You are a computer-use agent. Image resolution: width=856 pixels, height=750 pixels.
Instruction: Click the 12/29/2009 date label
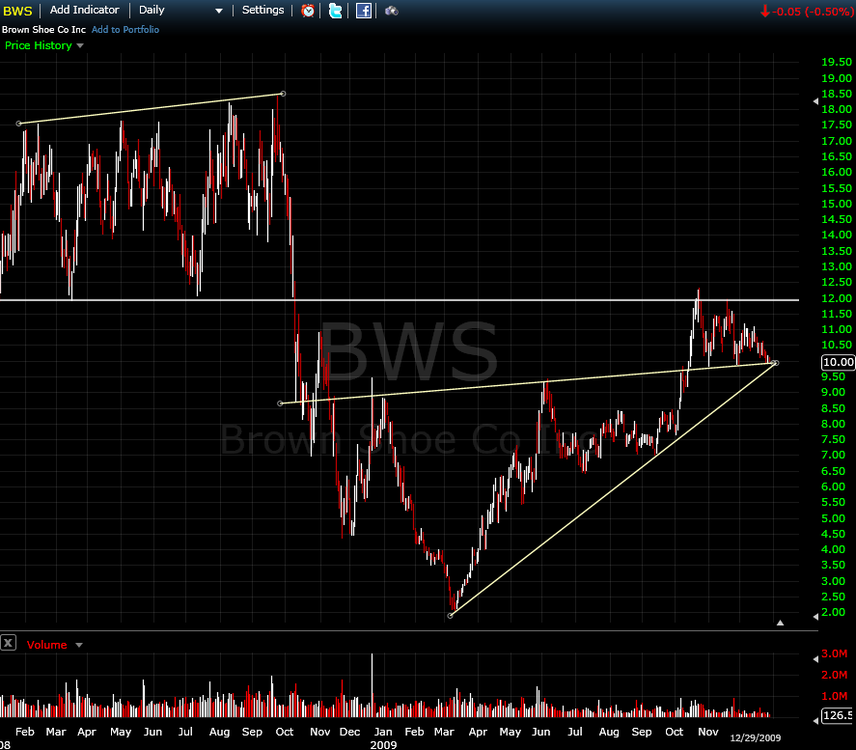(755, 738)
